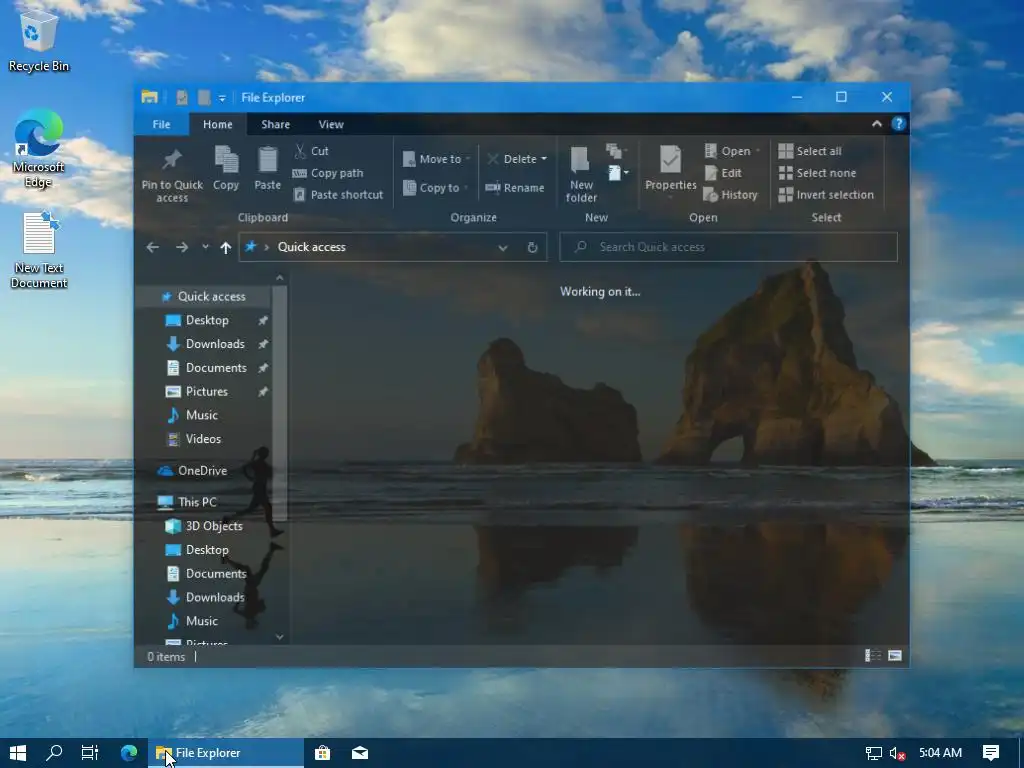Open the Move to dropdown
Viewport: 1024px width, 768px height.
[x=437, y=159]
